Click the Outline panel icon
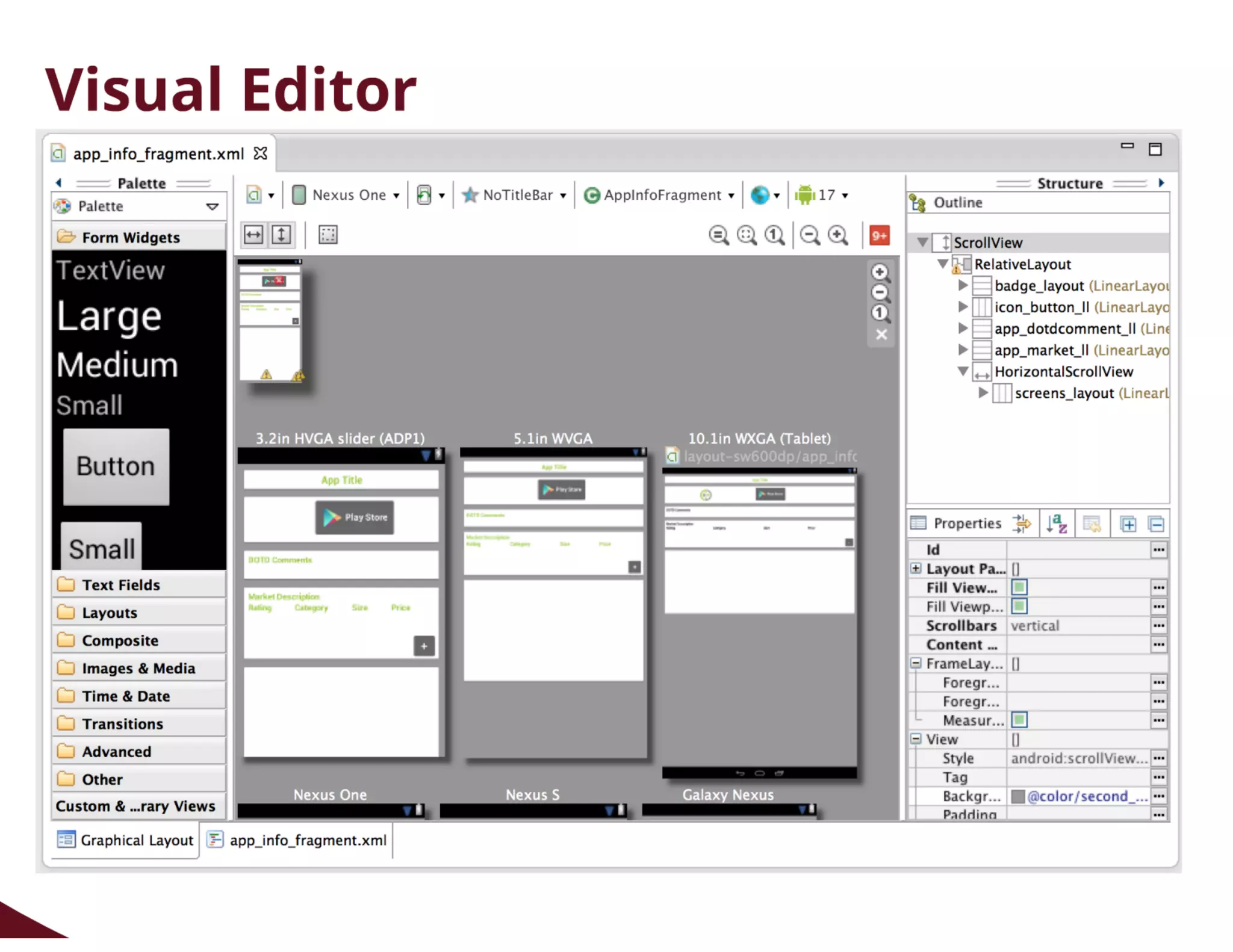 tap(918, 203)
